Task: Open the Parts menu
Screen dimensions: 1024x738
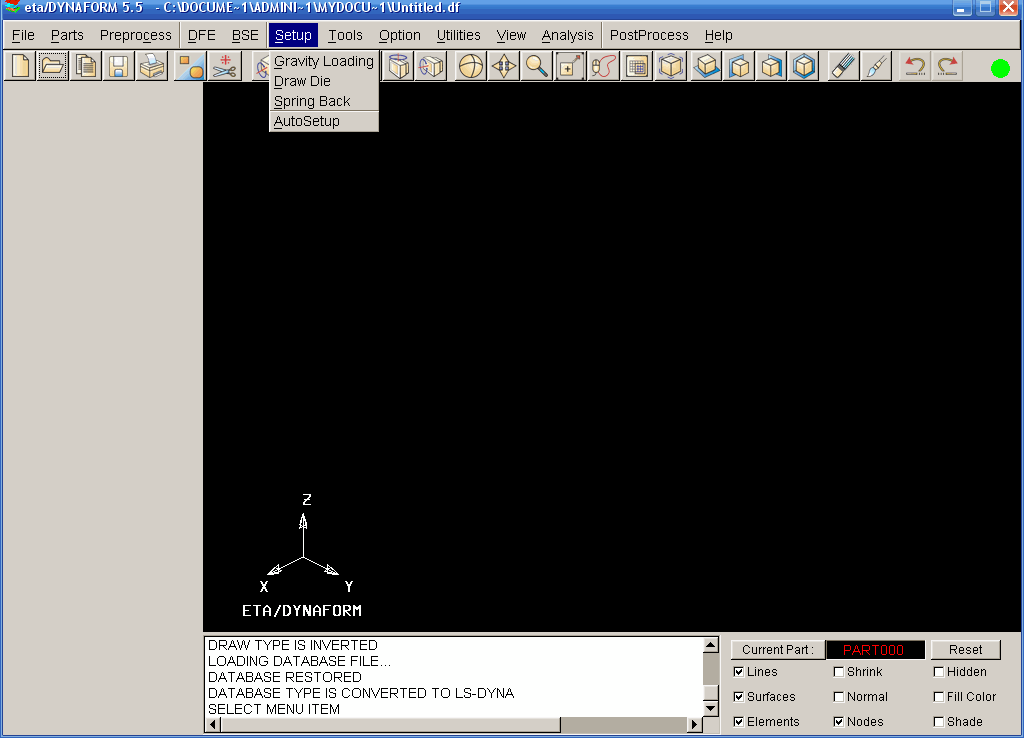Action: [67, 35]
